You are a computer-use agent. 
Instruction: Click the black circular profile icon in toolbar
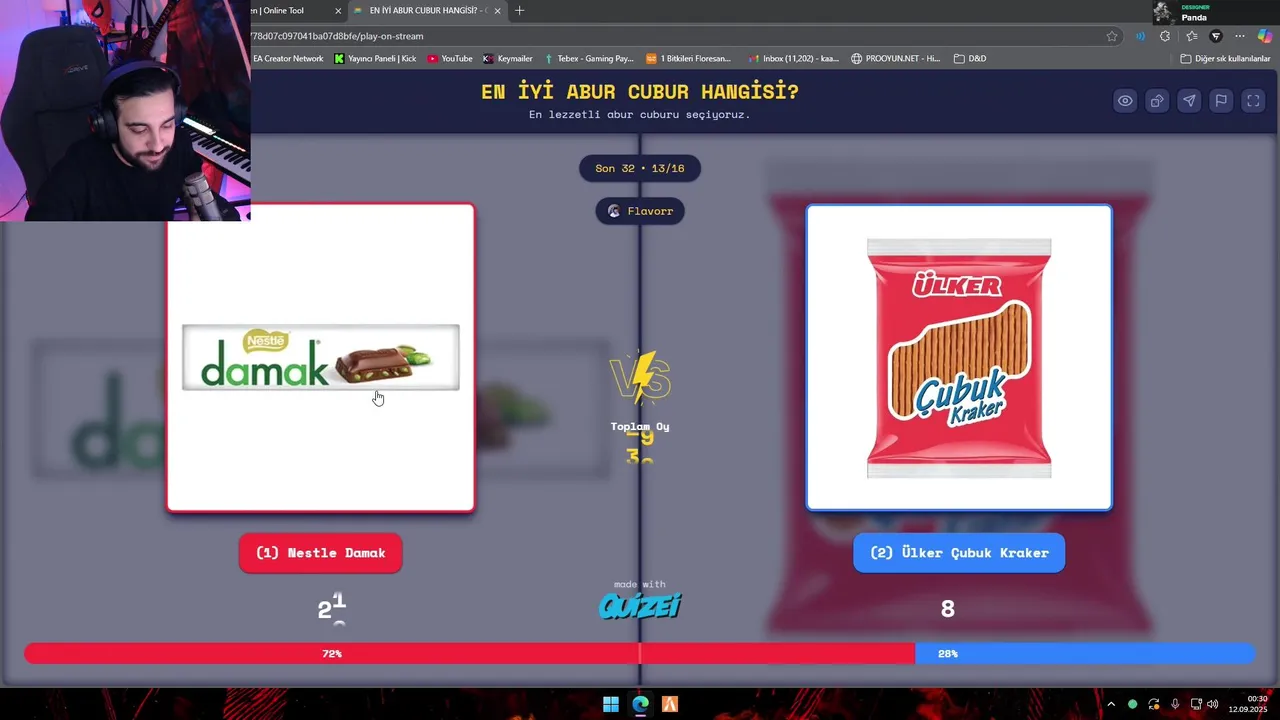click(1216, 36)
